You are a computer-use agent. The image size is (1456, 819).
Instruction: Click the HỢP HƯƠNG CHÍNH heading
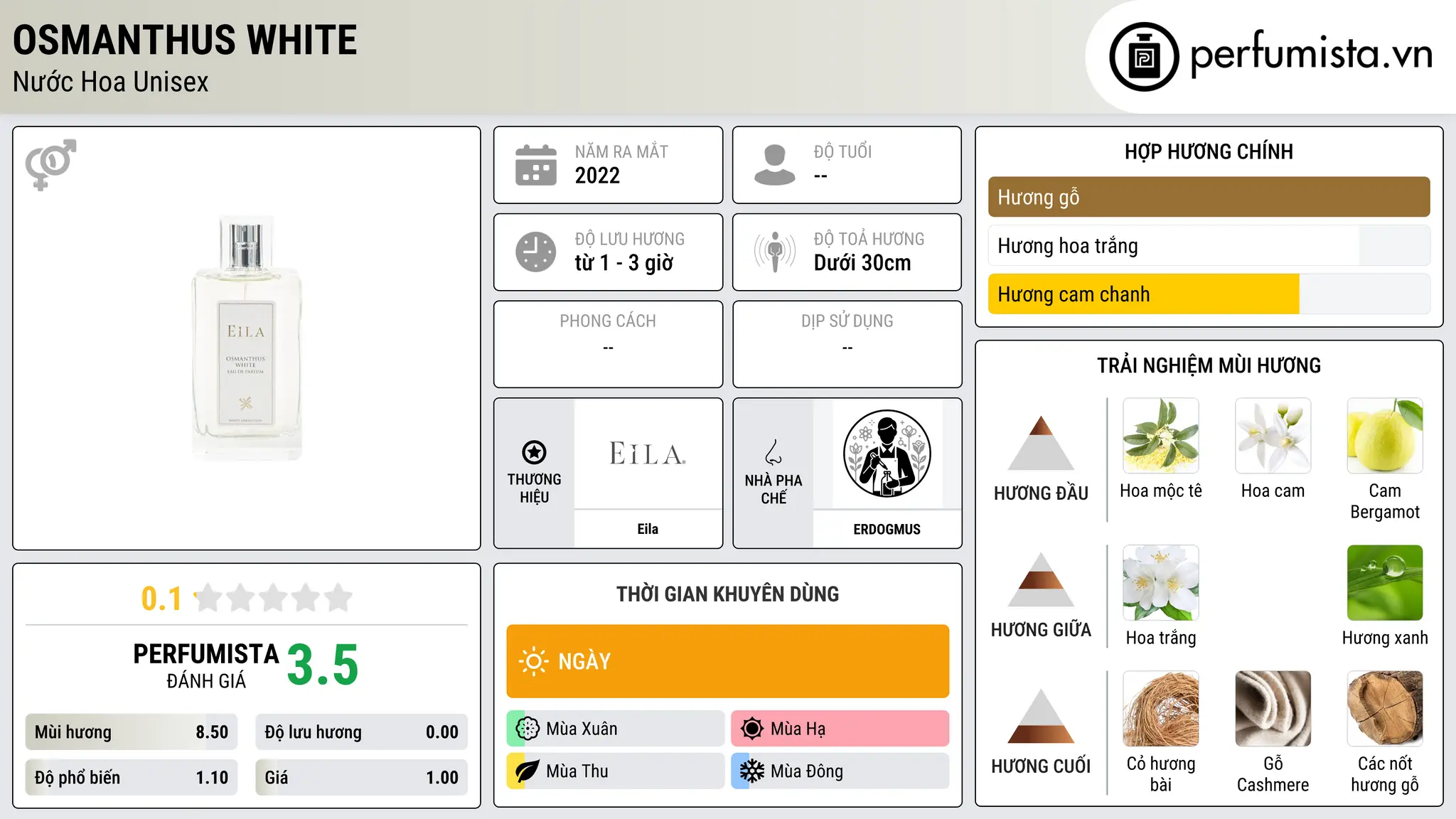tap(1209, 152)
